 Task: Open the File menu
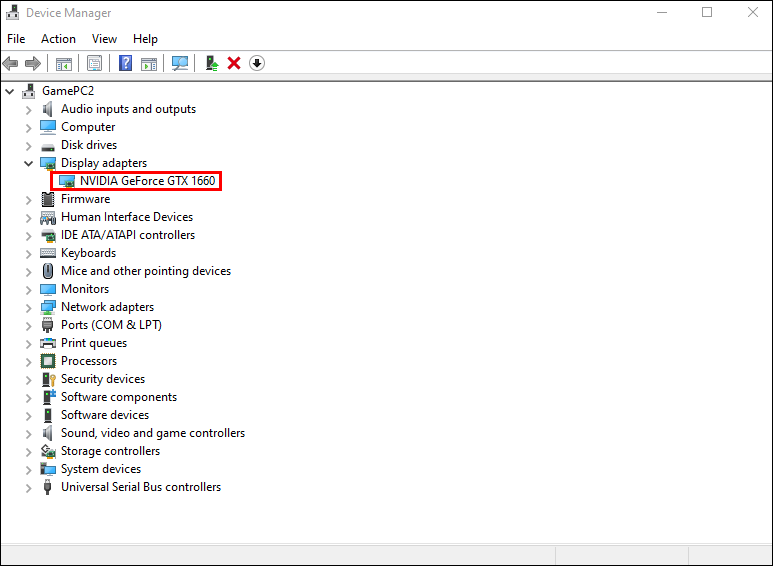coord(16,39)
